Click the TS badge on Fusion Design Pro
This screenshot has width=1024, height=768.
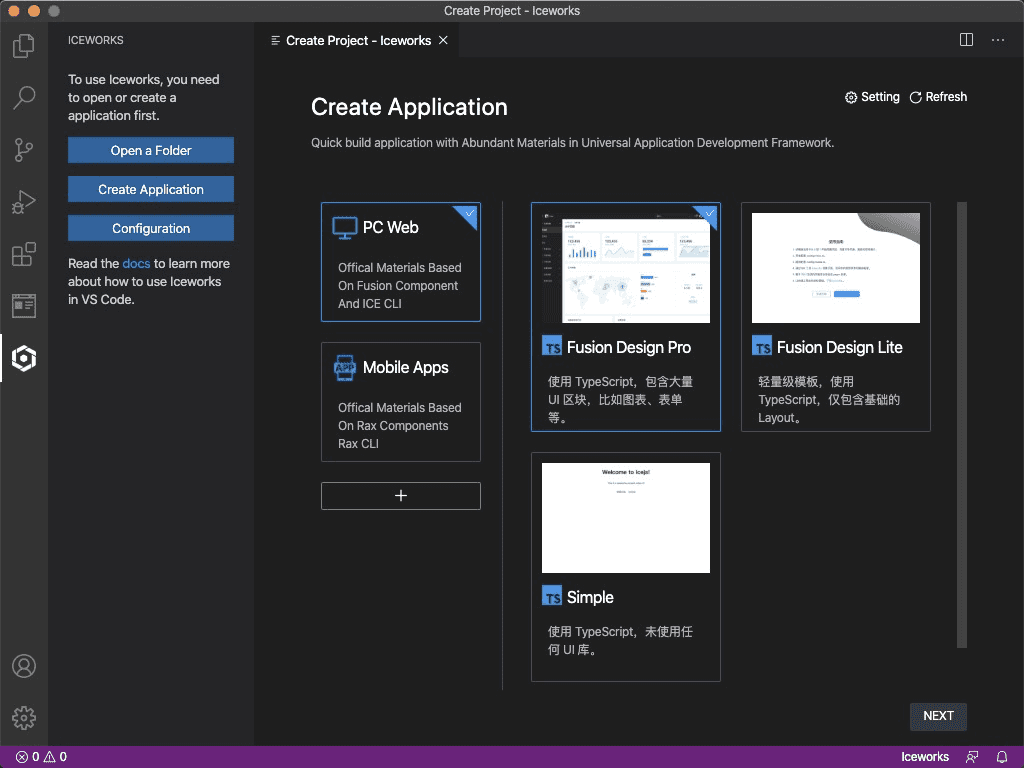click(552, 345)
